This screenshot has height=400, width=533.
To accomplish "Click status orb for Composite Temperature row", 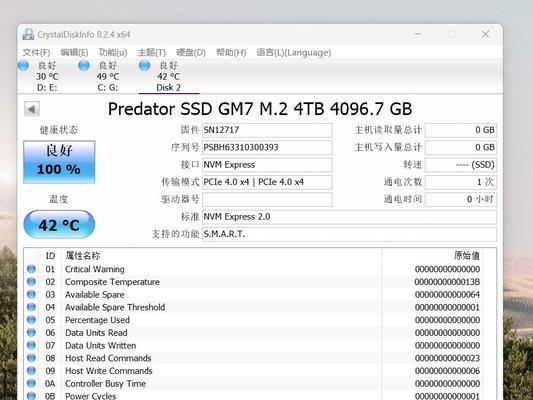I will click(x=31, y=282).
